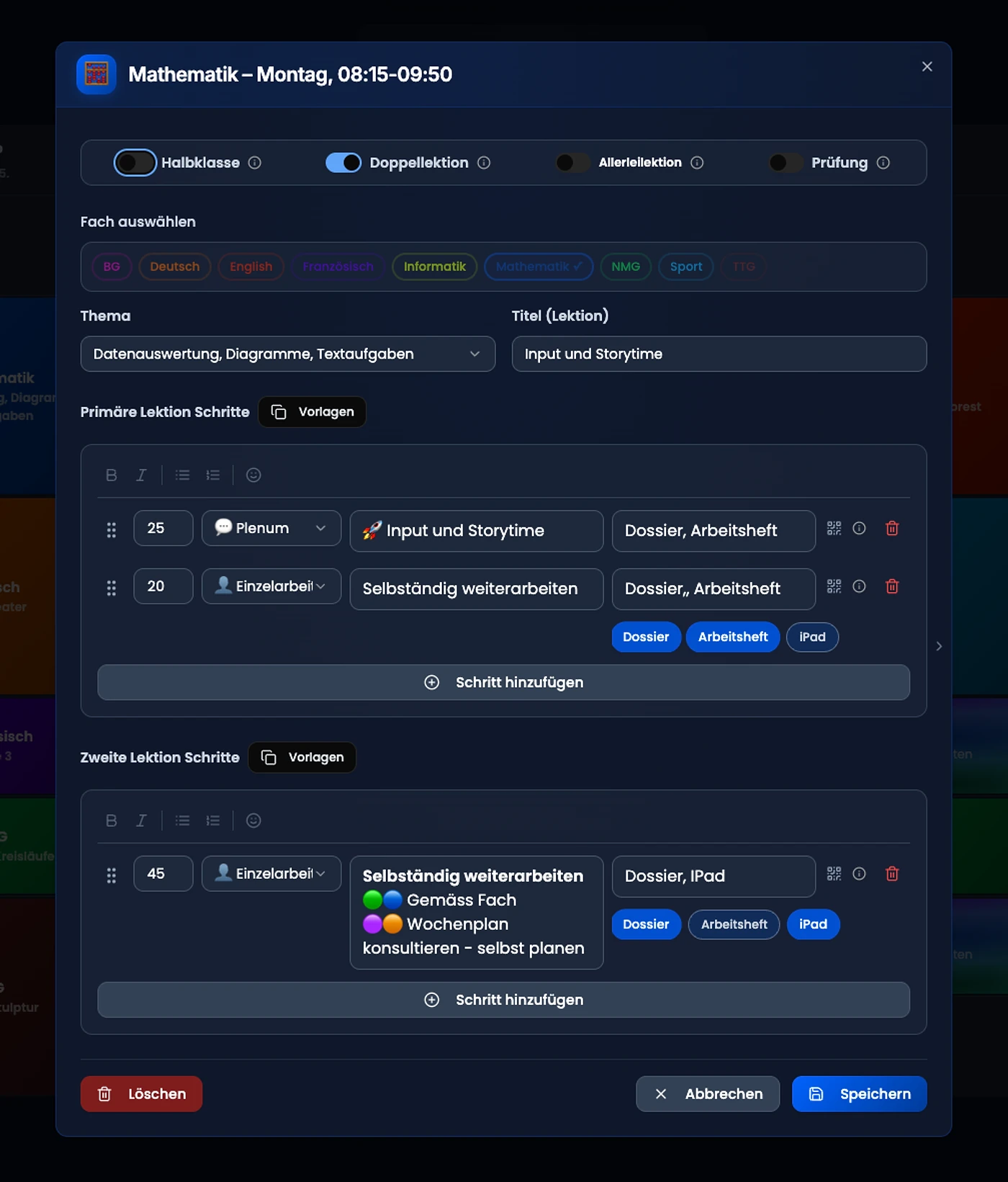Open QR code for 45-minute step
This screenshot has width=1008, height=1182.
[x=834, y=874]
